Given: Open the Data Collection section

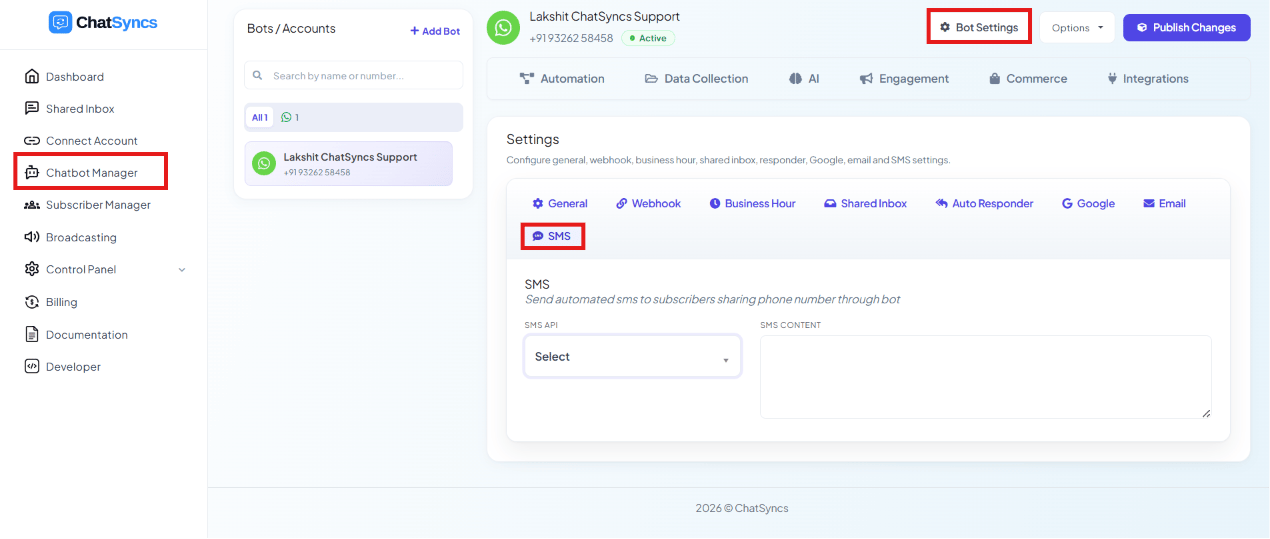Looking at the screenshot, I should click(696, 79).
